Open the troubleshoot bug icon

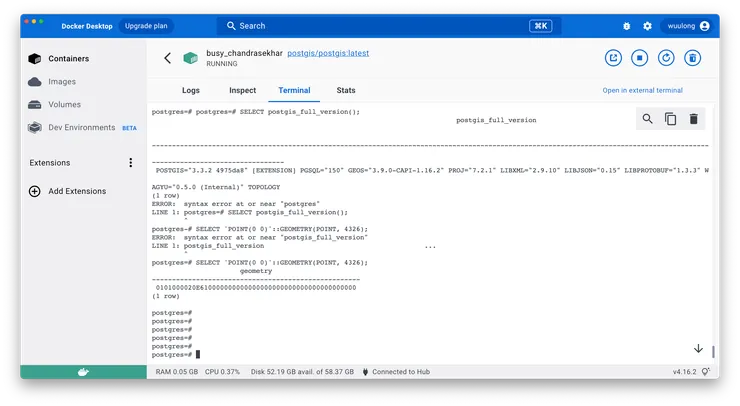click(626, 26)
